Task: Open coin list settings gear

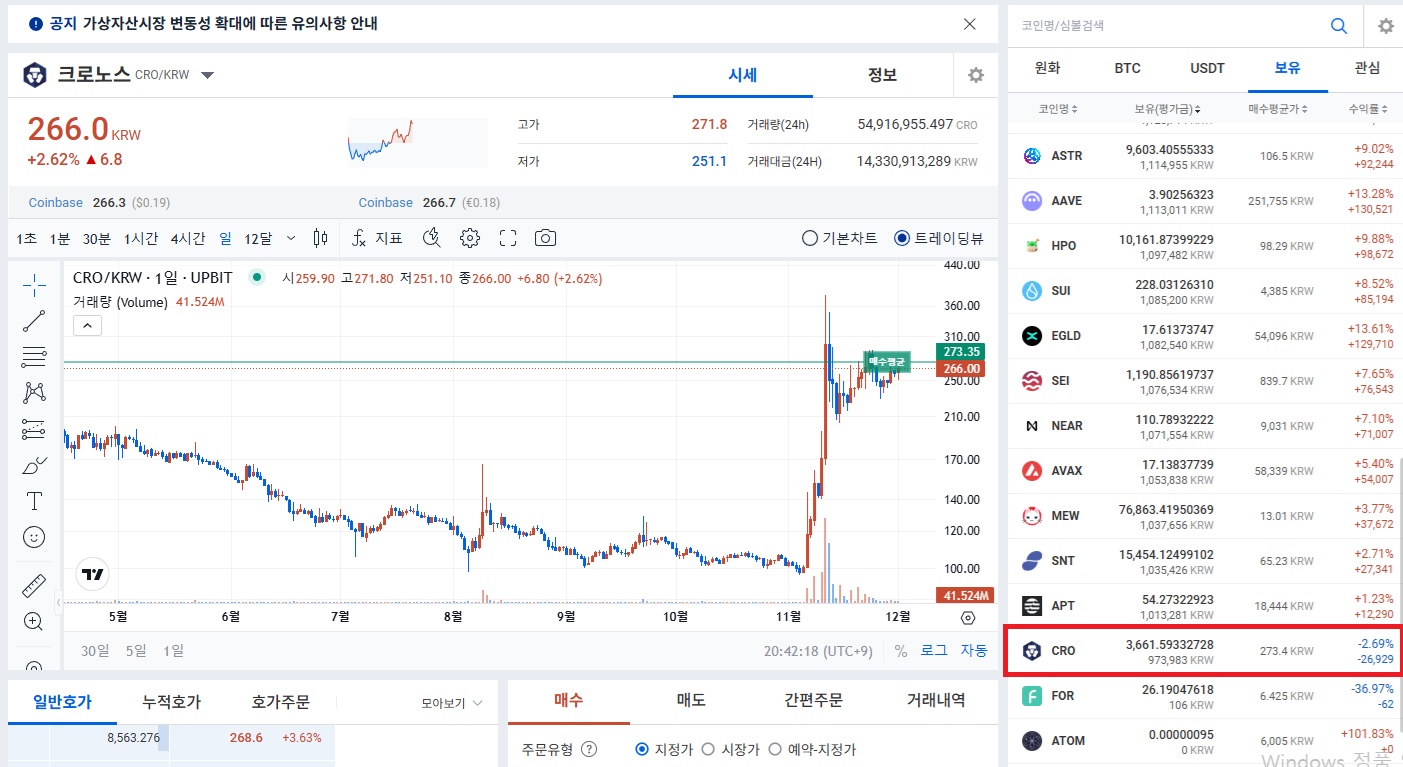Action: [x=1385, y=26]
